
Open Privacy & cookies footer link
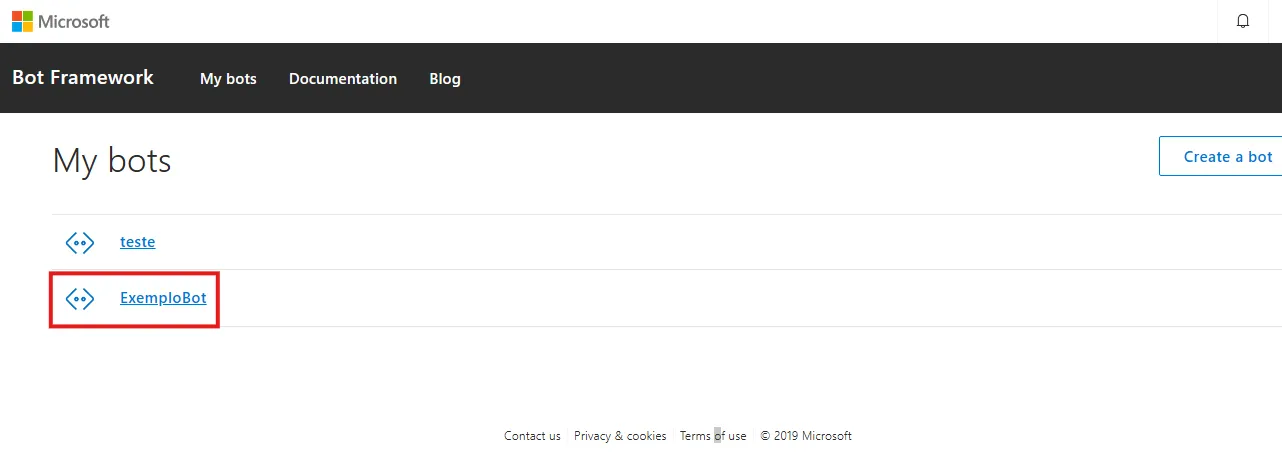click(x=620, y=436)
